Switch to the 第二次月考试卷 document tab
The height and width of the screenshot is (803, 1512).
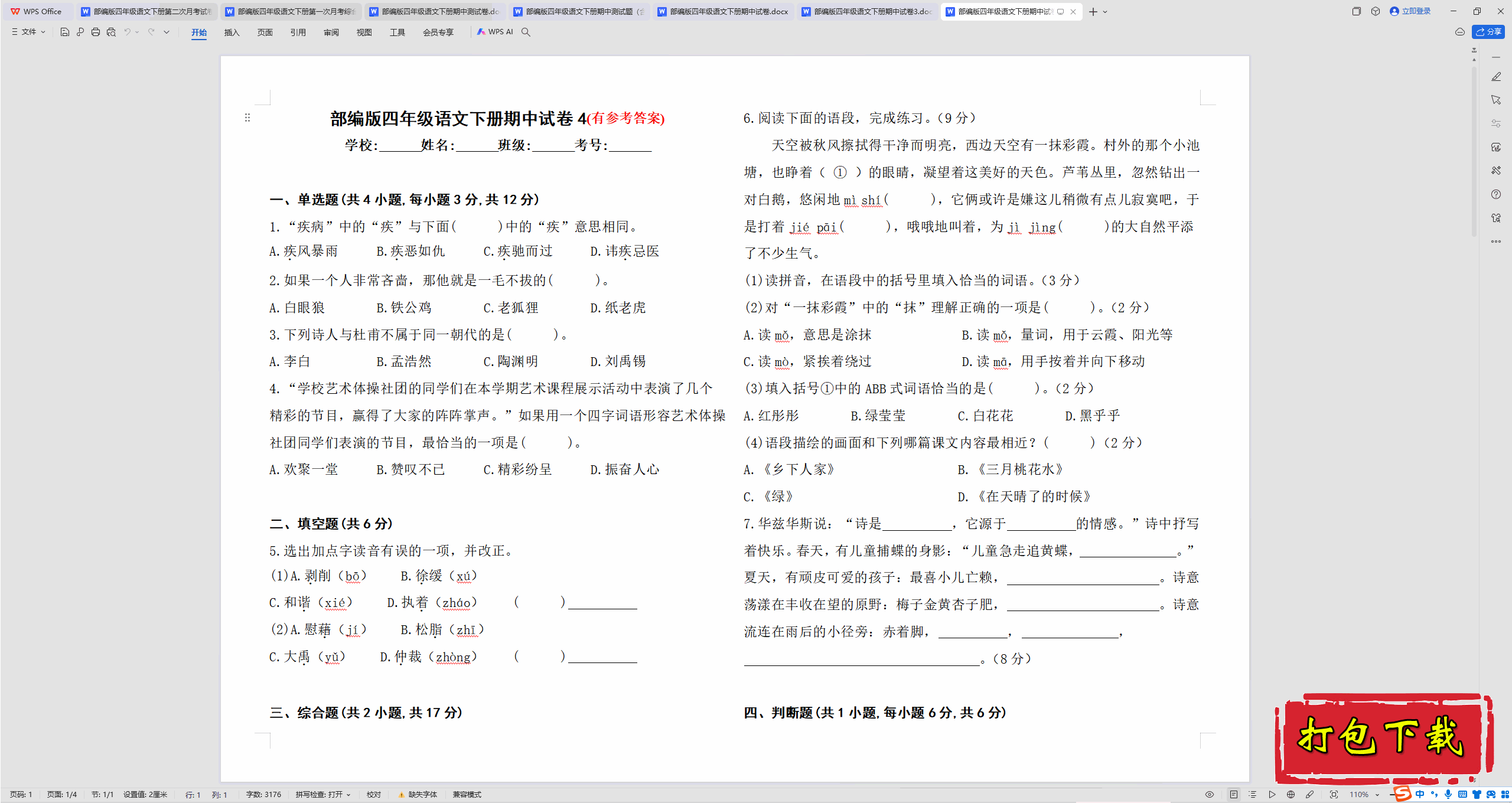pos(146,11)
